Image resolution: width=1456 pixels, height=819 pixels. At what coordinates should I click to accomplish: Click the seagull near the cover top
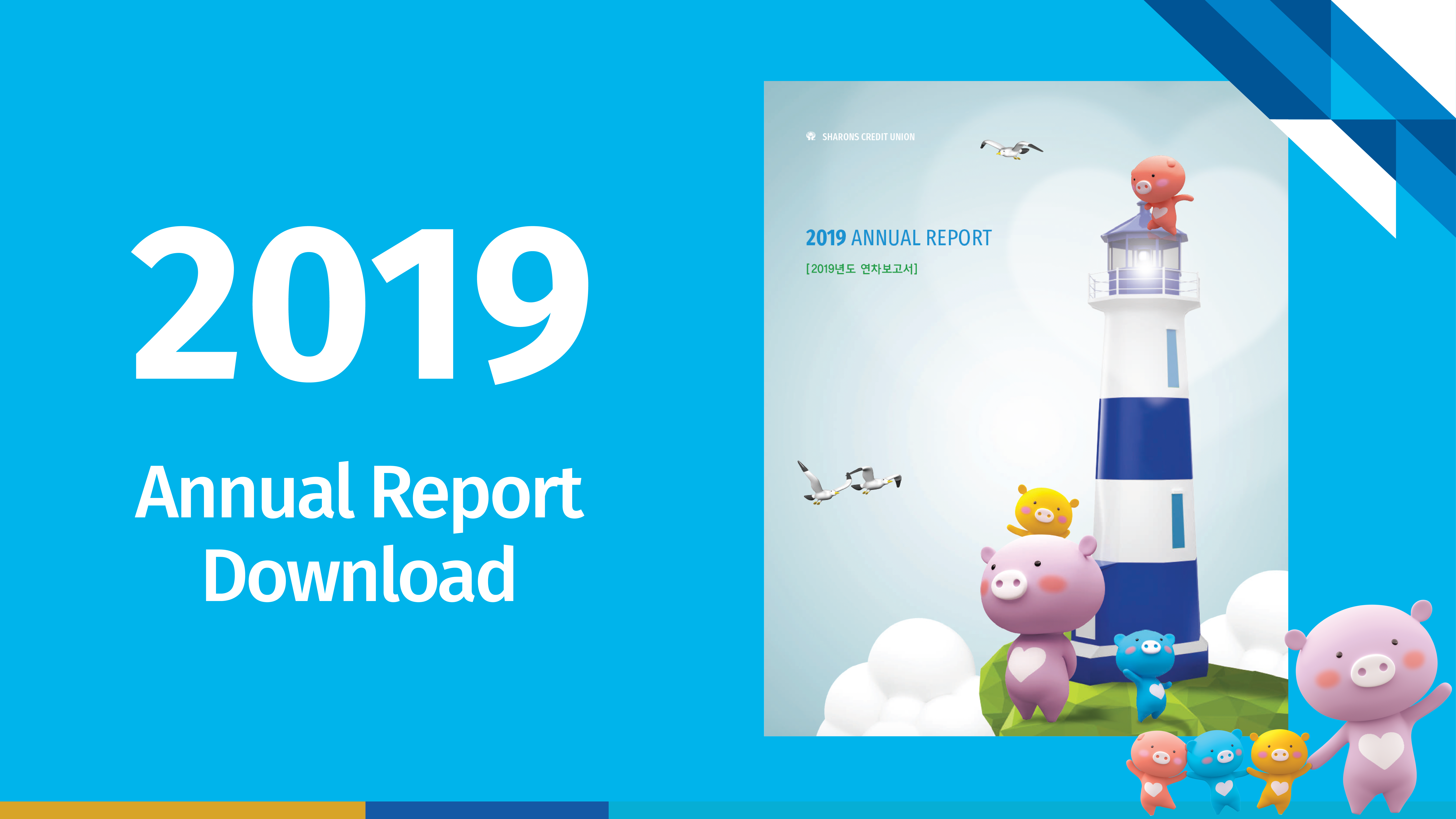click(x=1011, y=150)
